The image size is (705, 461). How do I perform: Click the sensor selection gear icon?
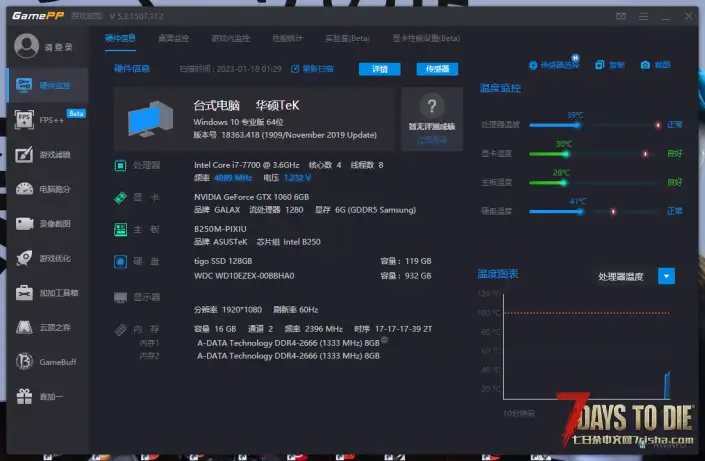point(533,65)
